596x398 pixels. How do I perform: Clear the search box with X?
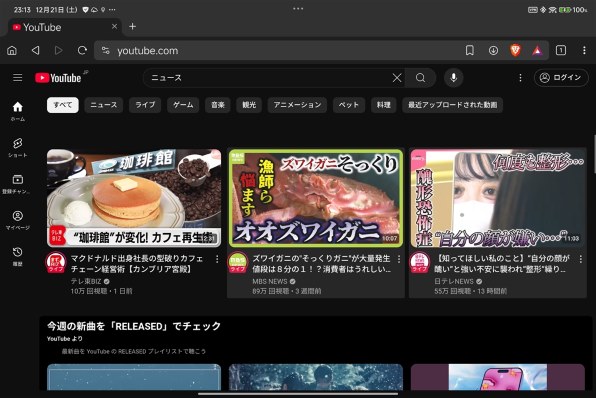397,78
